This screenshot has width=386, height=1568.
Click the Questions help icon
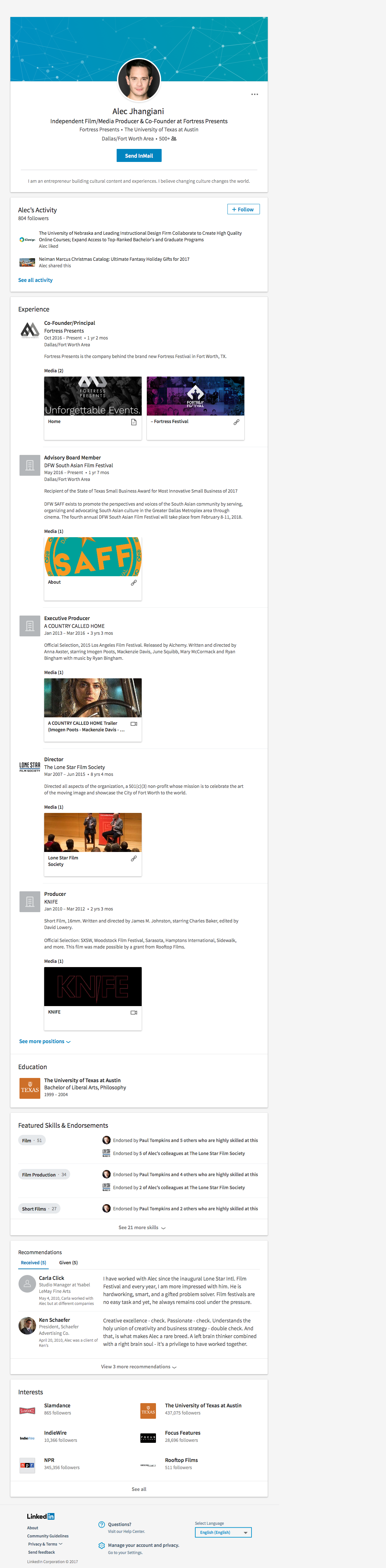click(x=101, y=1524)
